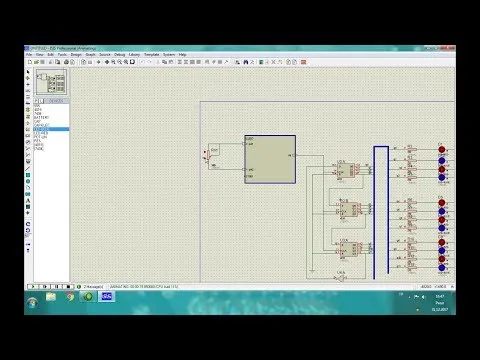Click the vertical blue bus in schematic

point(381,212)
